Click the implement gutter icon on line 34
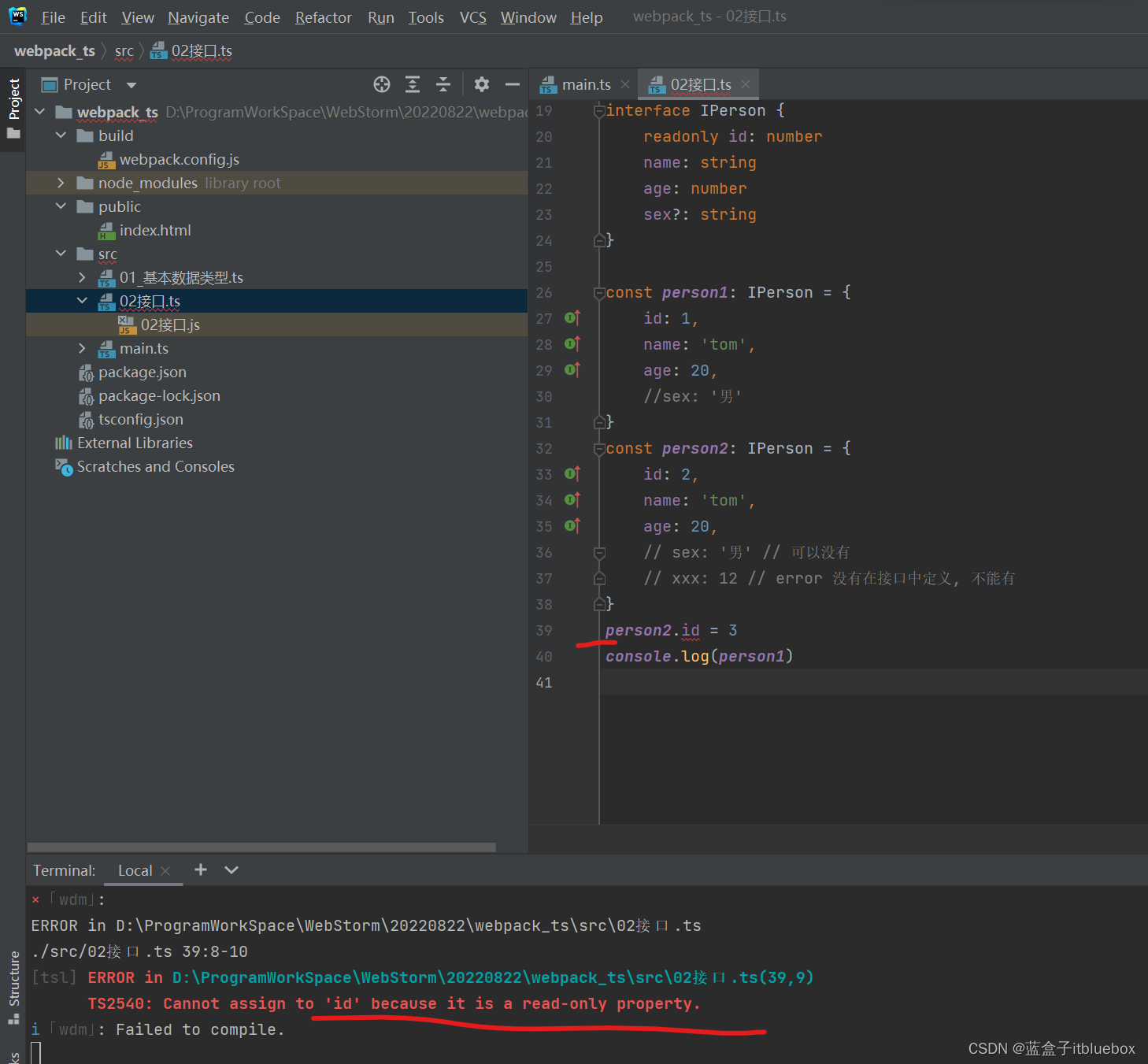The image size is (1148, 1064). tap(572, 500)
